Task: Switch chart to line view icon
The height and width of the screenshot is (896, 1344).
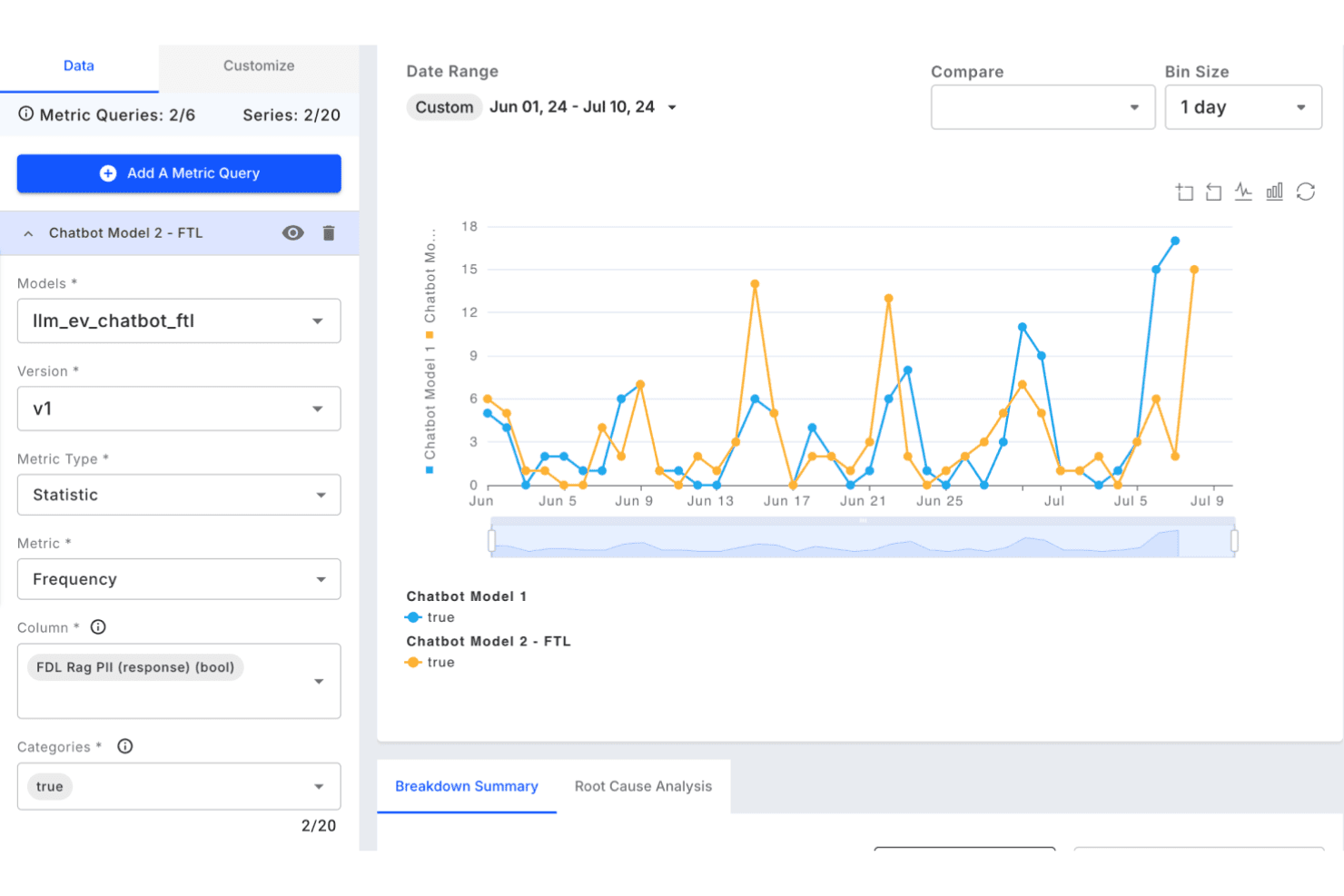Action: (x=1243, y=192)
